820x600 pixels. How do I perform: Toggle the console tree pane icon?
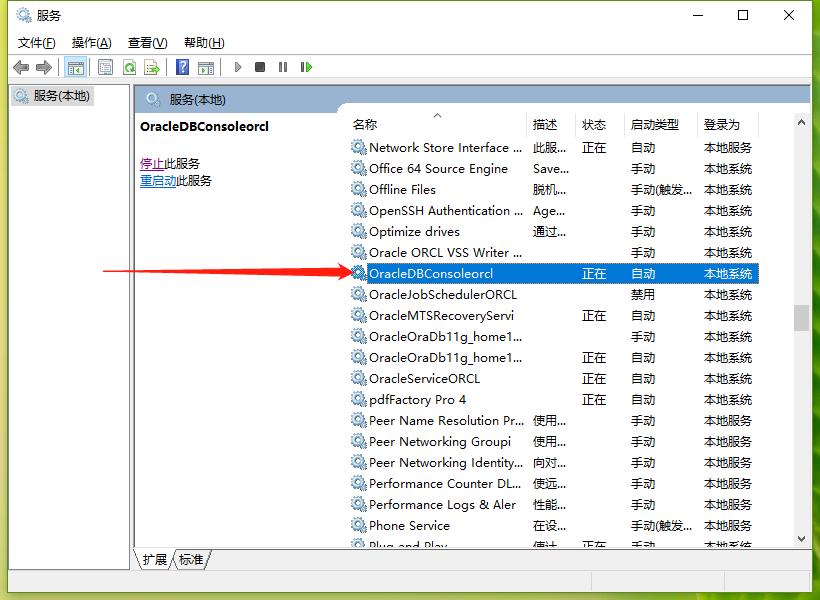click(75, 66)
